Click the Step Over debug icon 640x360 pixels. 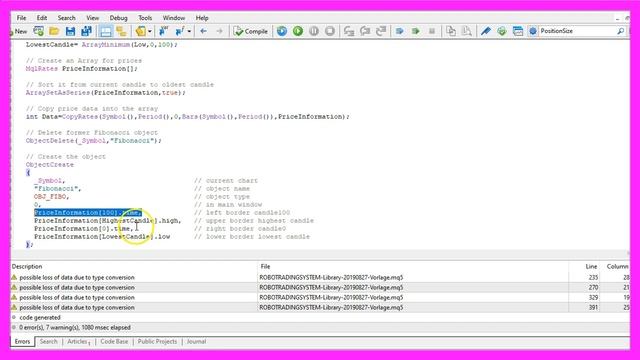click(365, 31)
